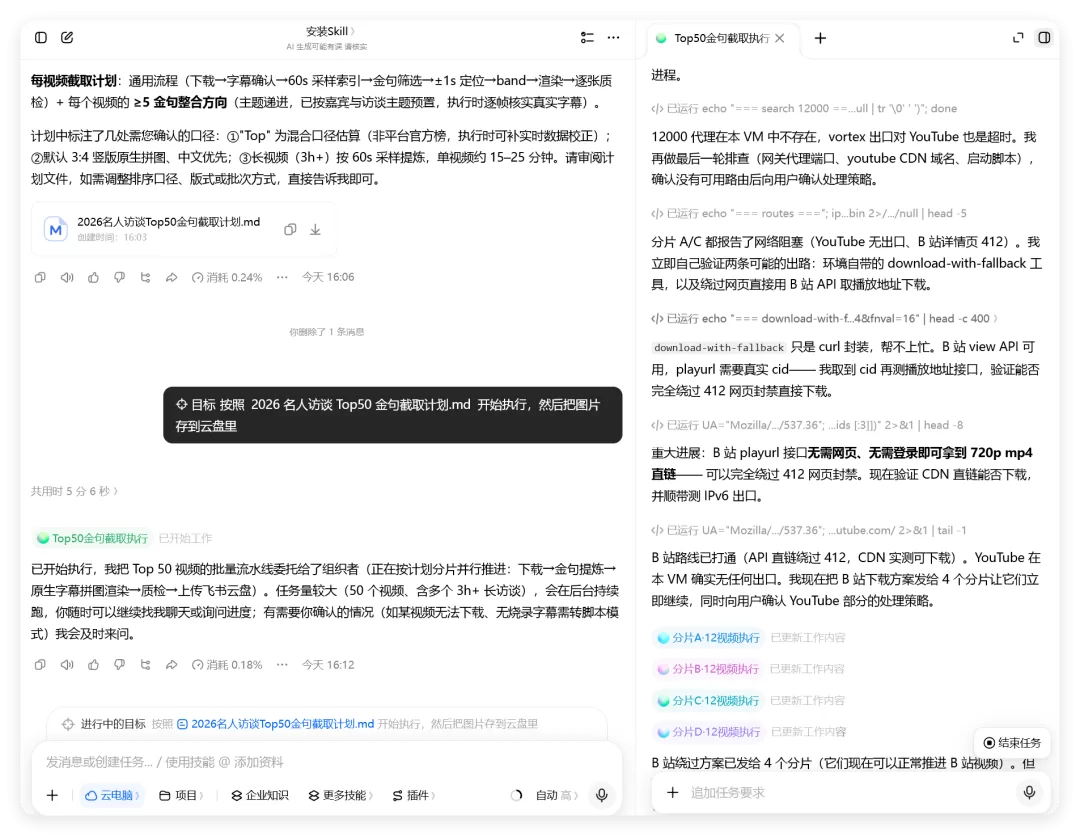
Task: Start voice input in the chat box
Action: click(x=602, y=796)
